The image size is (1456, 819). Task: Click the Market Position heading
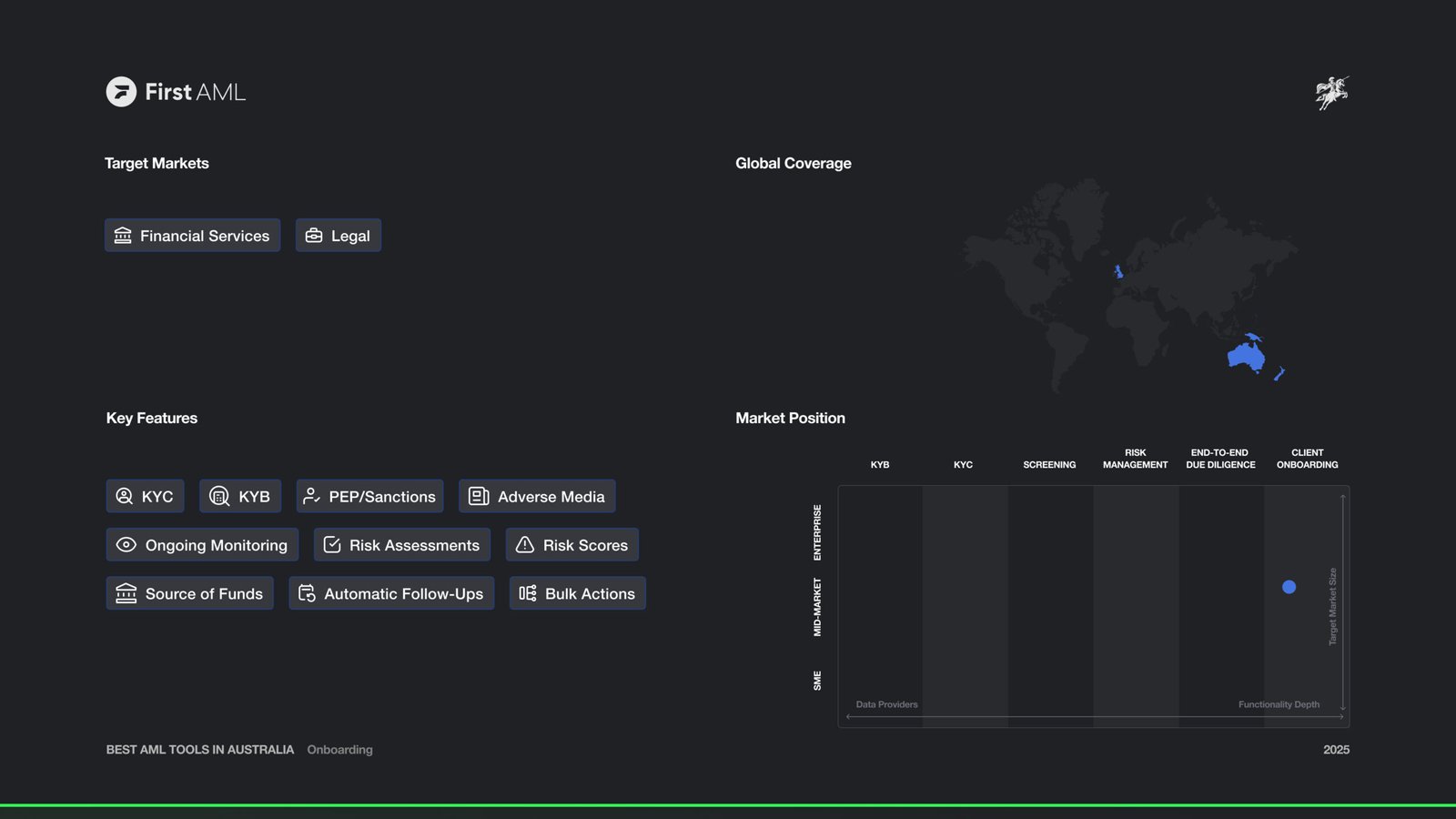[x=790, y=418]
